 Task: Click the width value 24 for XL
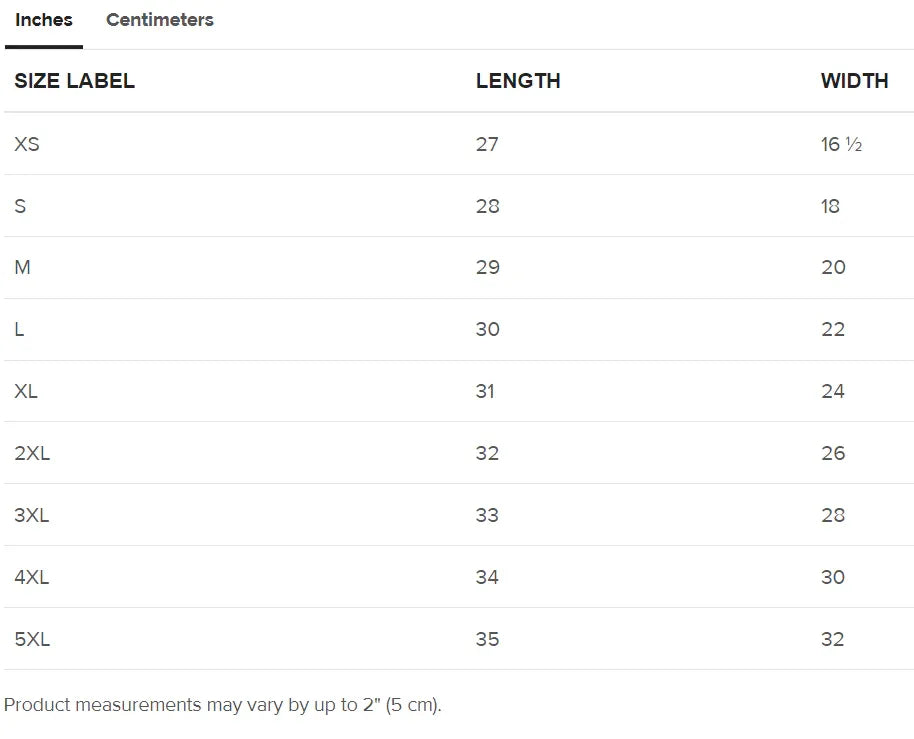tap(833, 391)
